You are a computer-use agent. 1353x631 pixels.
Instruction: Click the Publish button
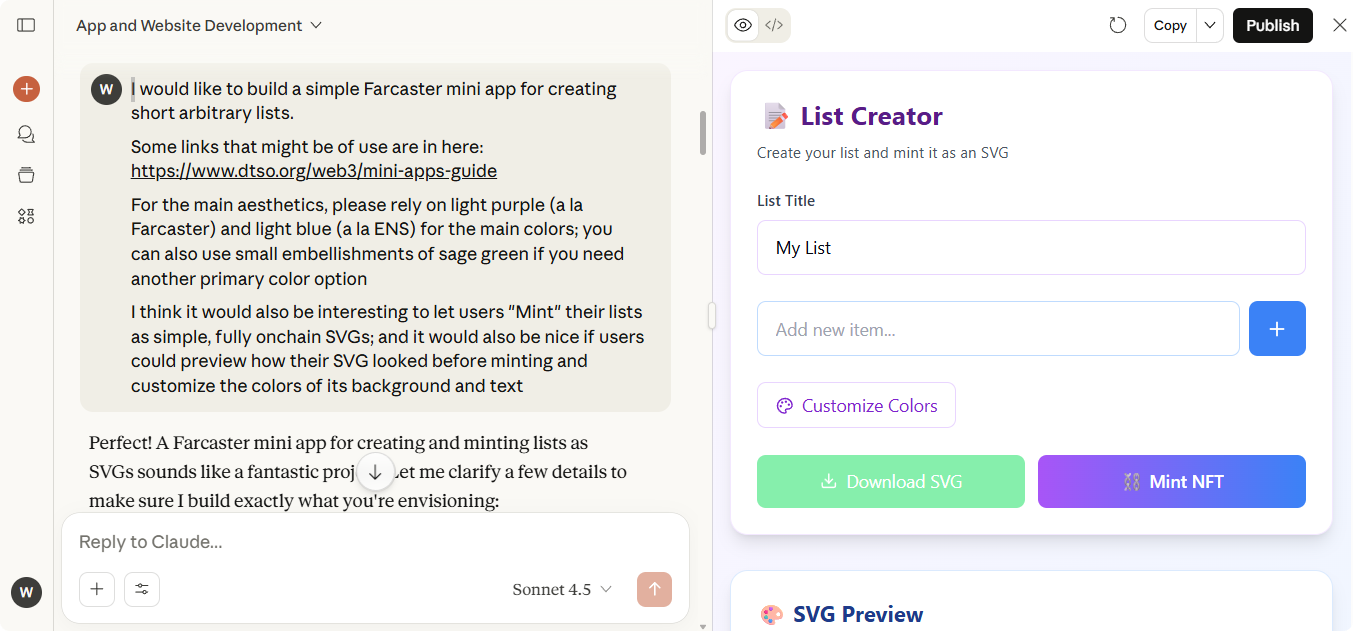[x=1272, y=25]
